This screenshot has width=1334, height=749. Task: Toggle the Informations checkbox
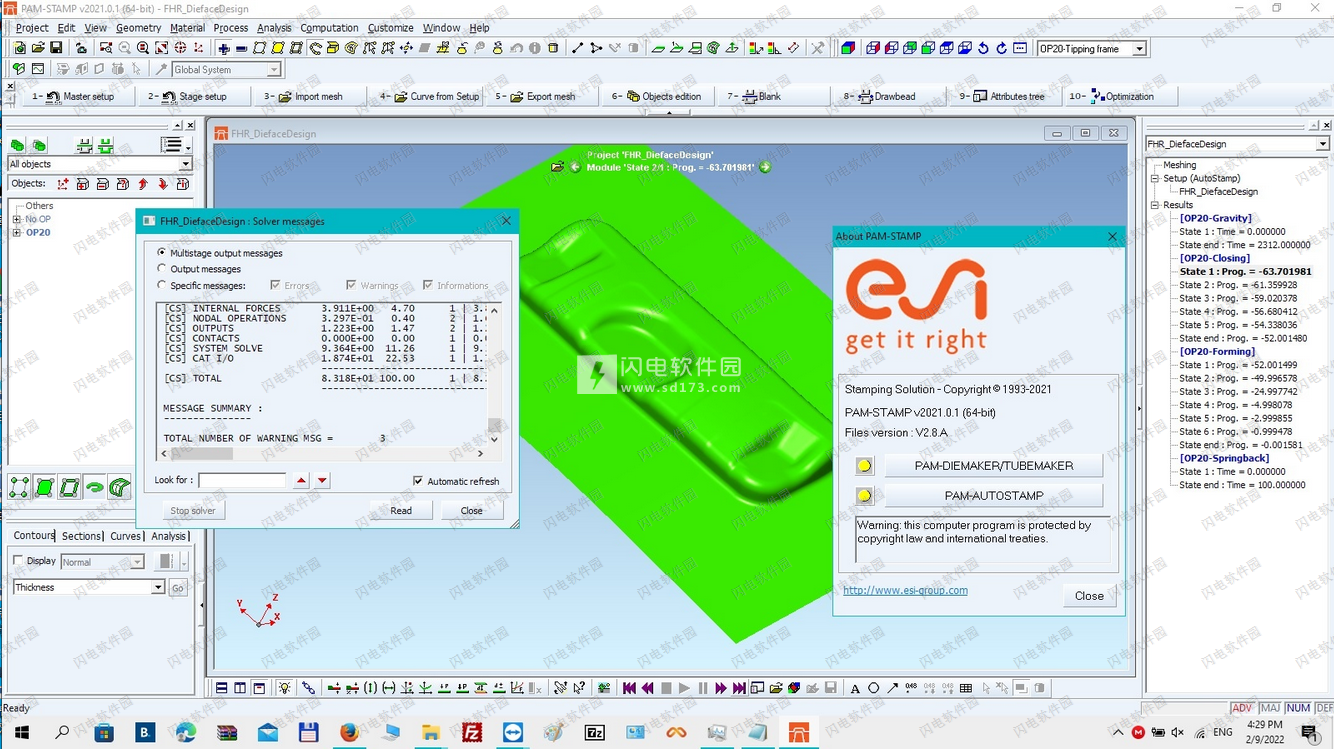pyautogui.click(x=428, y=285)
